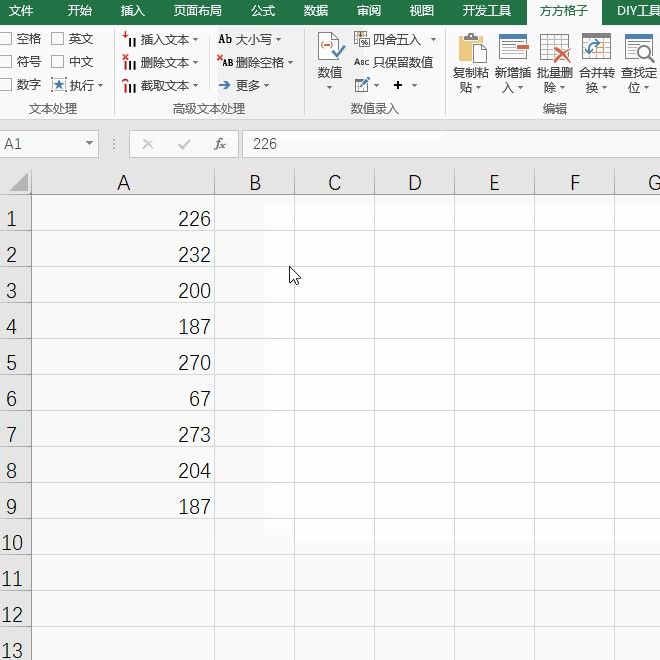The image size is (660, 660).
Task: Click the 只保留数值 ABC icon
Action: [362, 62]
